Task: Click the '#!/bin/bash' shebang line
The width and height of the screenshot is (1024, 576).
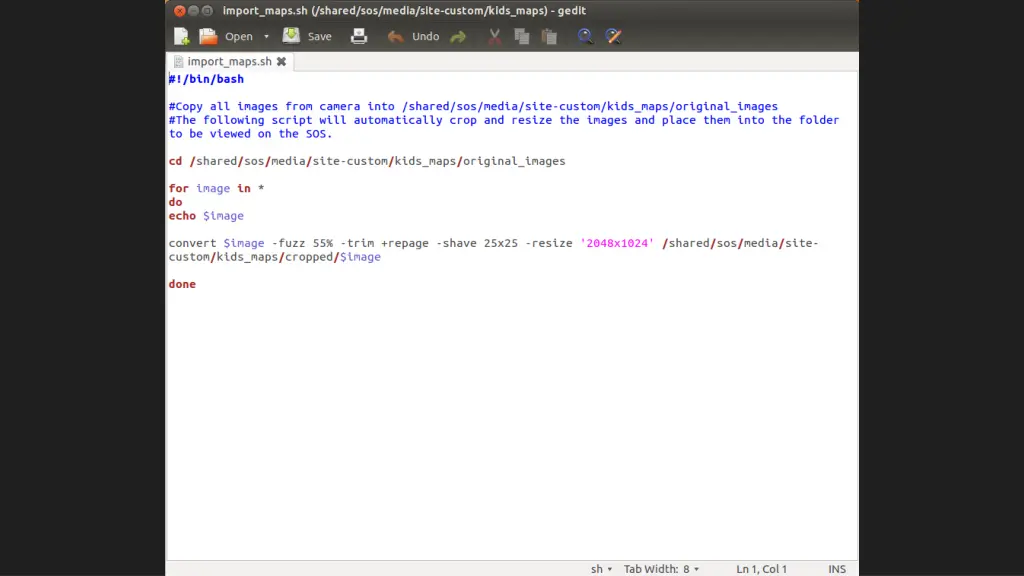Action: pyautogui.click(x=206, y=79)
